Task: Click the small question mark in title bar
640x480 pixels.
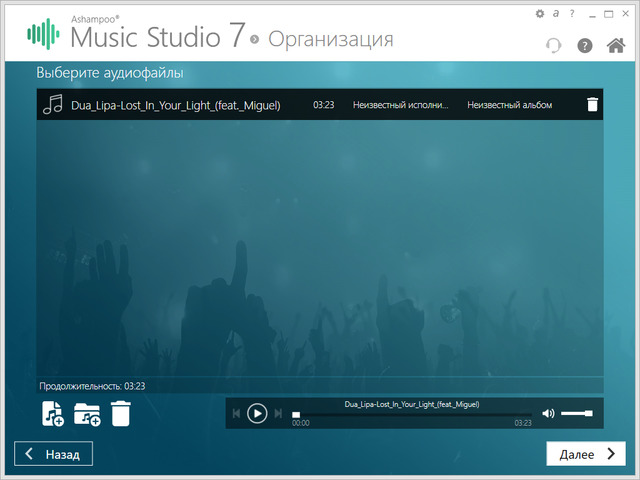Action: pos(572,13)
